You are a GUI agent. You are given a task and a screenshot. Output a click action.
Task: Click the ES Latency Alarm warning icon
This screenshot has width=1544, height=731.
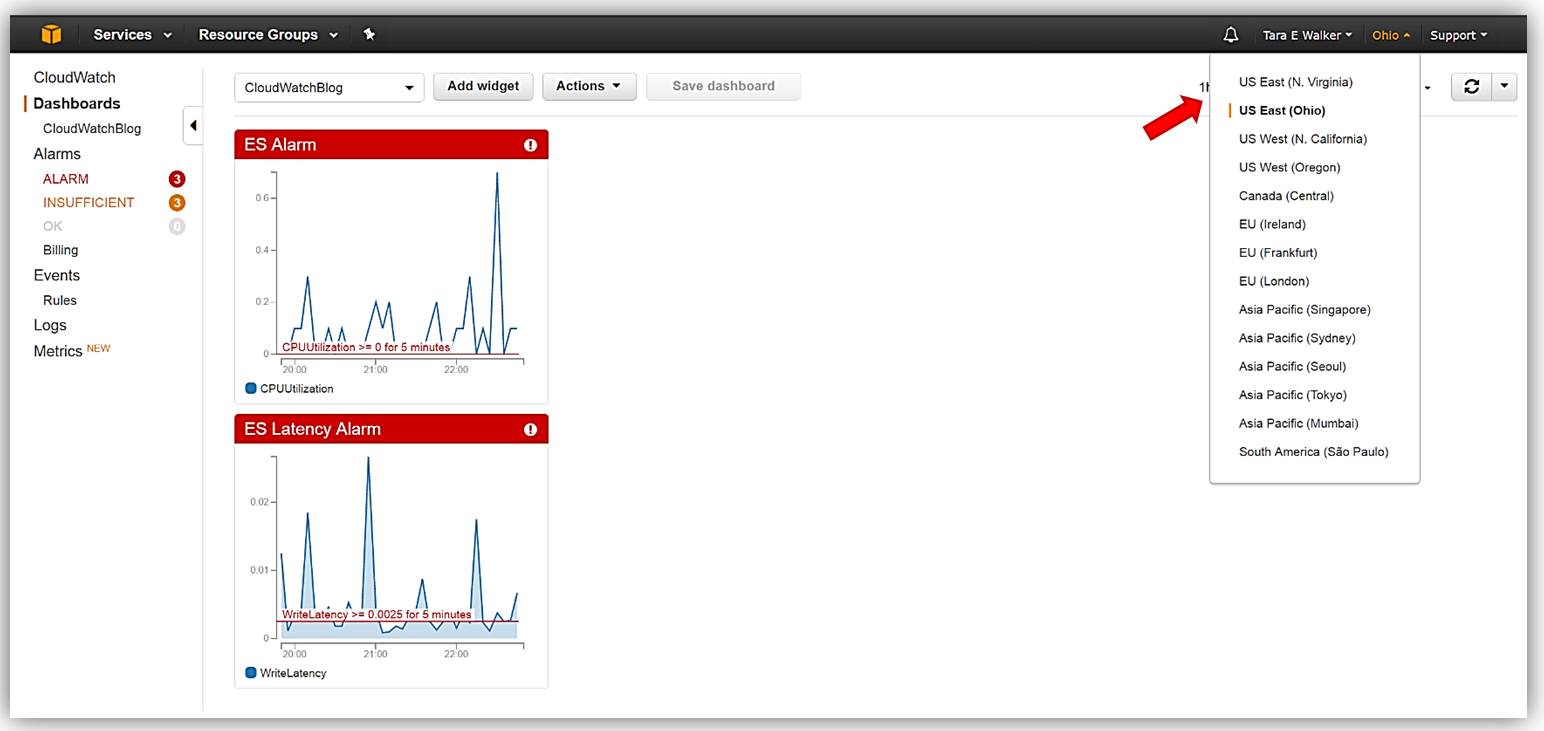click(530, 429)
